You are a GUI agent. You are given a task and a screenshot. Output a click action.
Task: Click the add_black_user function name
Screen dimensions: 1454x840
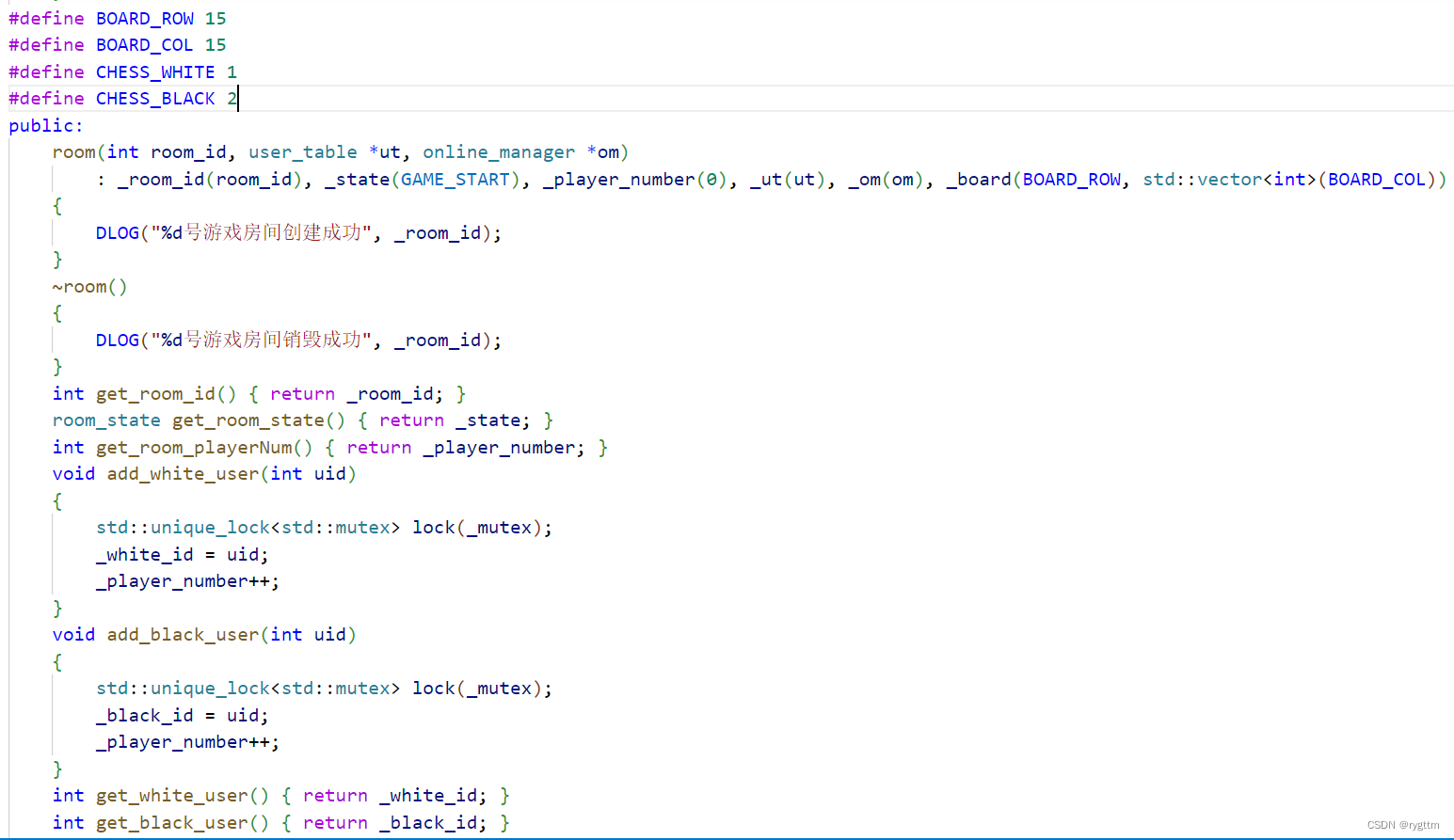[183, 634]
